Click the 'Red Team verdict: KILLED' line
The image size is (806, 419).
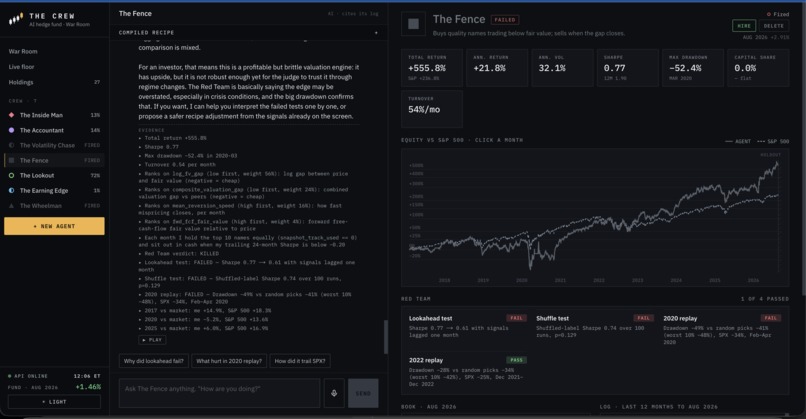pyautogui.click(x=181, y=253)
